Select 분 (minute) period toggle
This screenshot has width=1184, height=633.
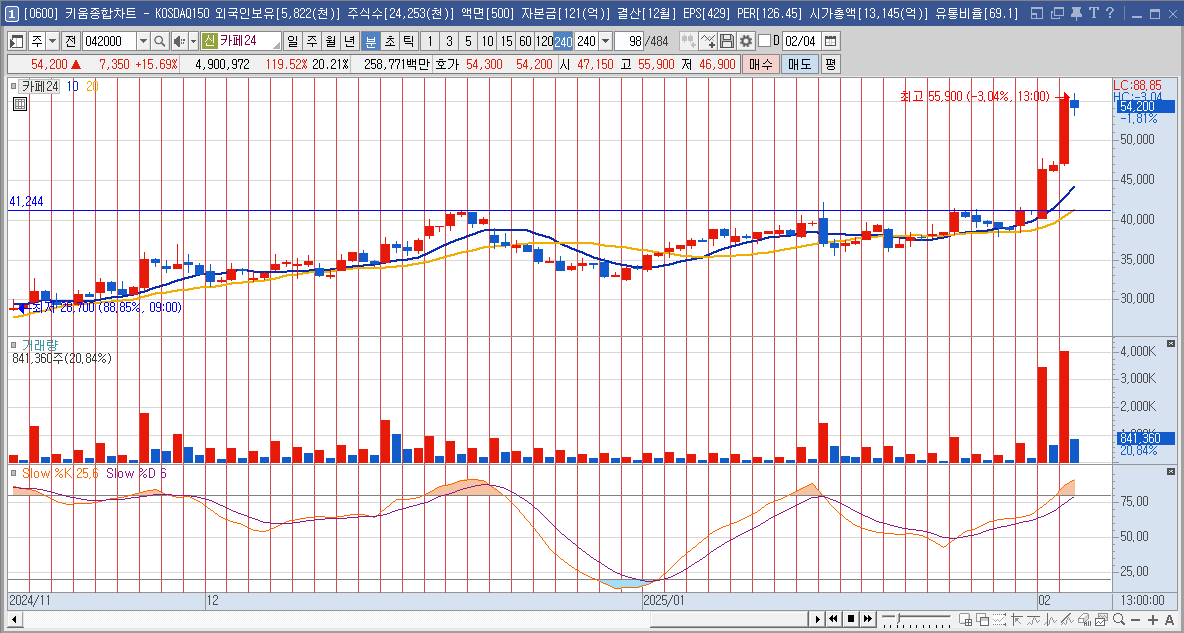(370, 42)
